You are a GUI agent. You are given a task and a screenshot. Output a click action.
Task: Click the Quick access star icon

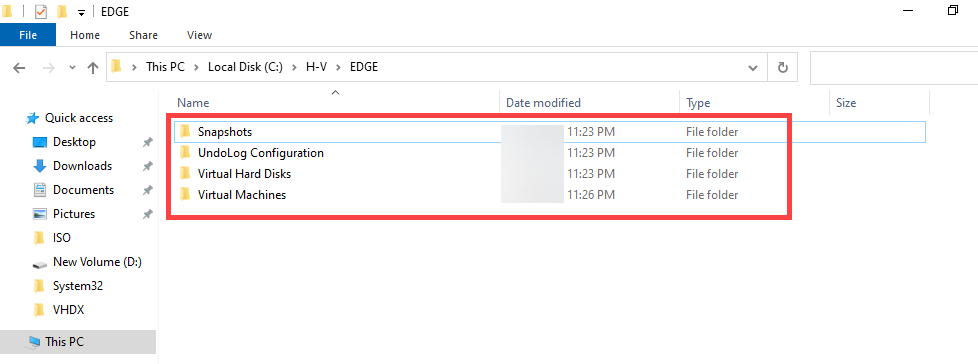click(x=32, y=118)
